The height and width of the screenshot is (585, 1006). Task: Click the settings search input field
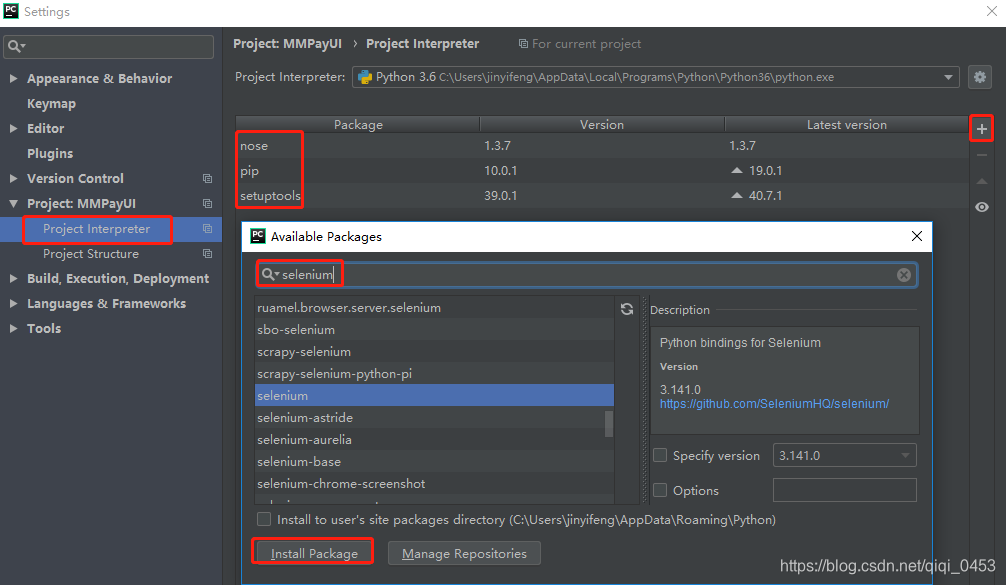click(108, 46)
